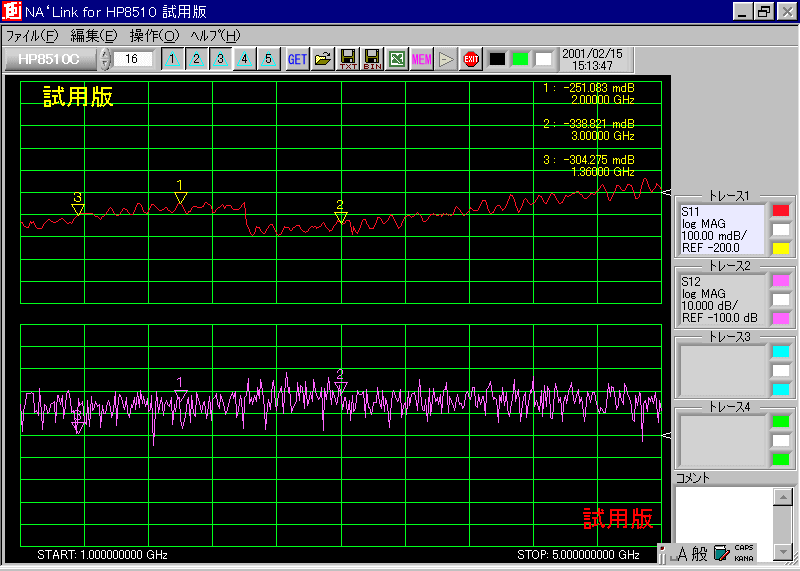Toggle marker 3 triangle button
This screenshot has width=800, height=571.
(220, 59)
